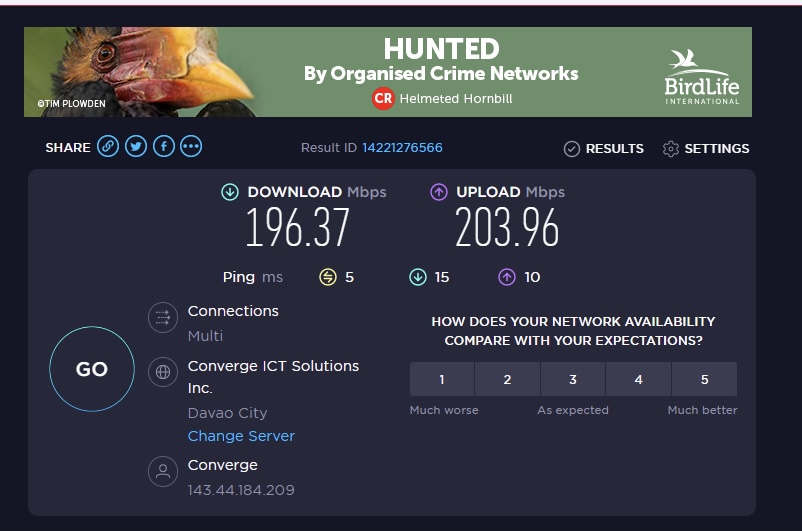Open more share options ellipsis icon

[x=191, y=147]
